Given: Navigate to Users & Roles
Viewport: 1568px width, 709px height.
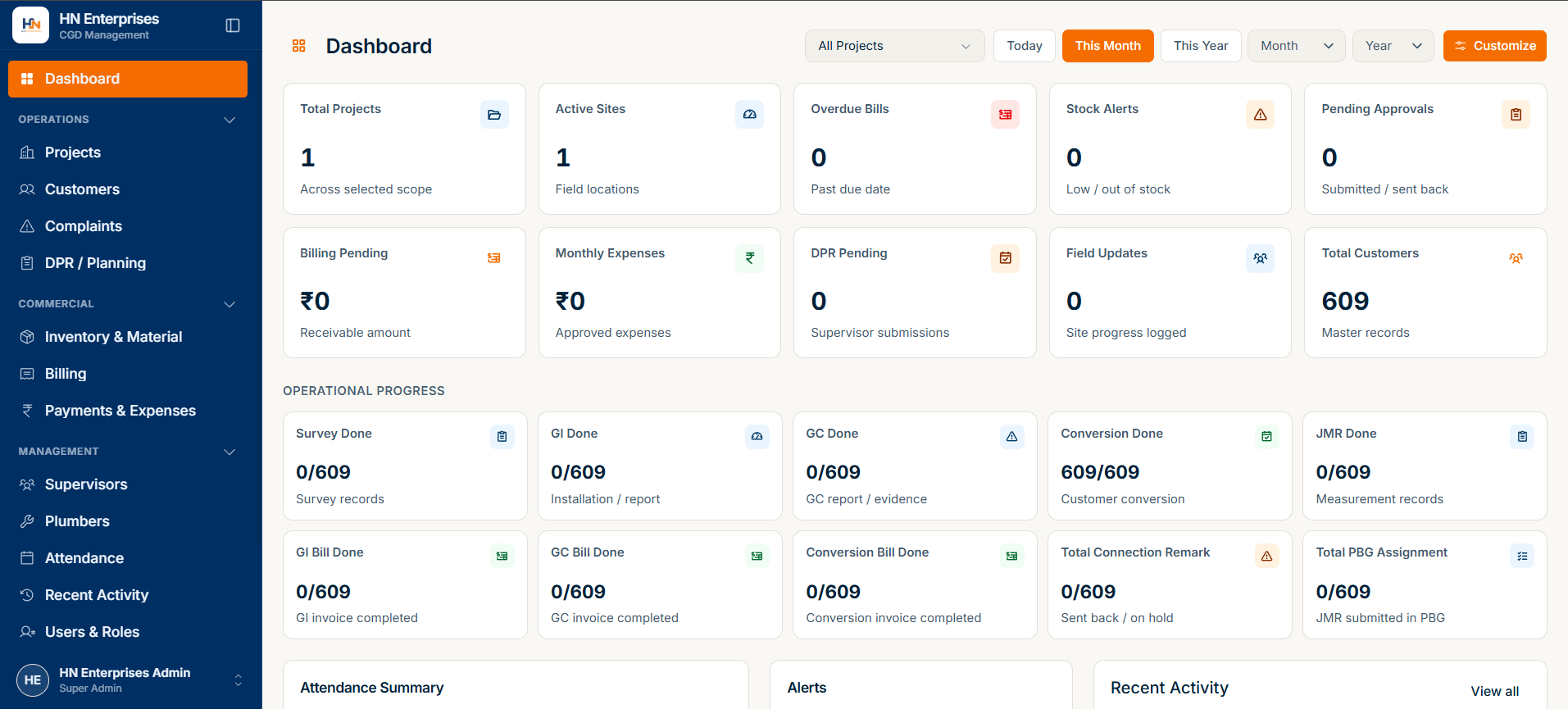Looking at the screenshot, I should click(128, 632).
